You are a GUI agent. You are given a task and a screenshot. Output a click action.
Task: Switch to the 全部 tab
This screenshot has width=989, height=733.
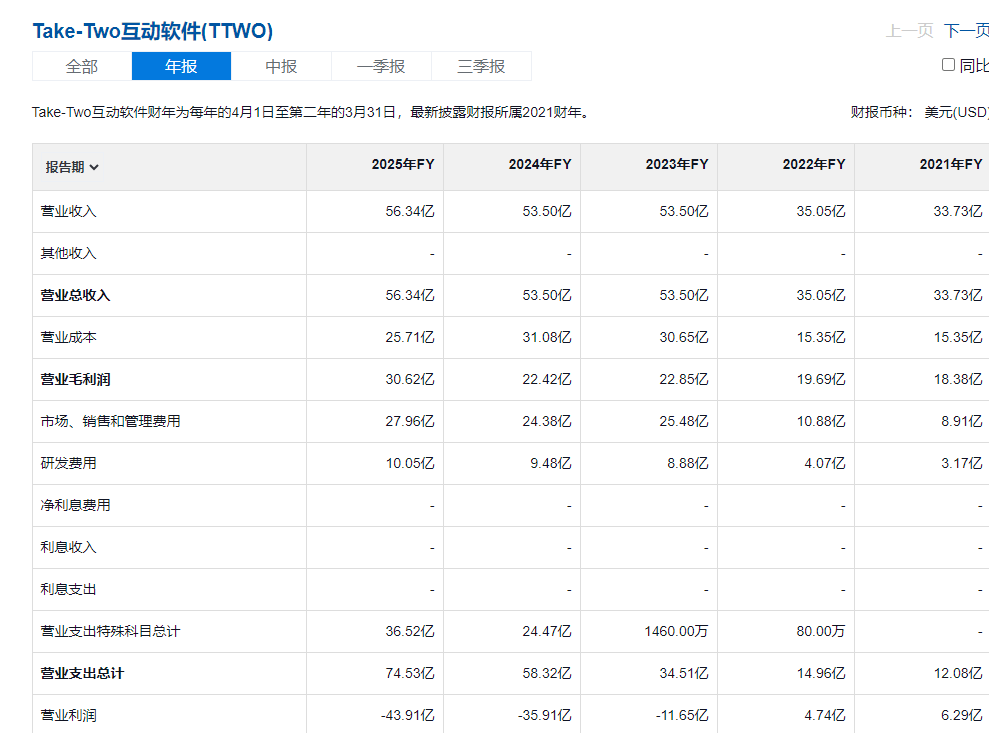(x=82, y=66)
